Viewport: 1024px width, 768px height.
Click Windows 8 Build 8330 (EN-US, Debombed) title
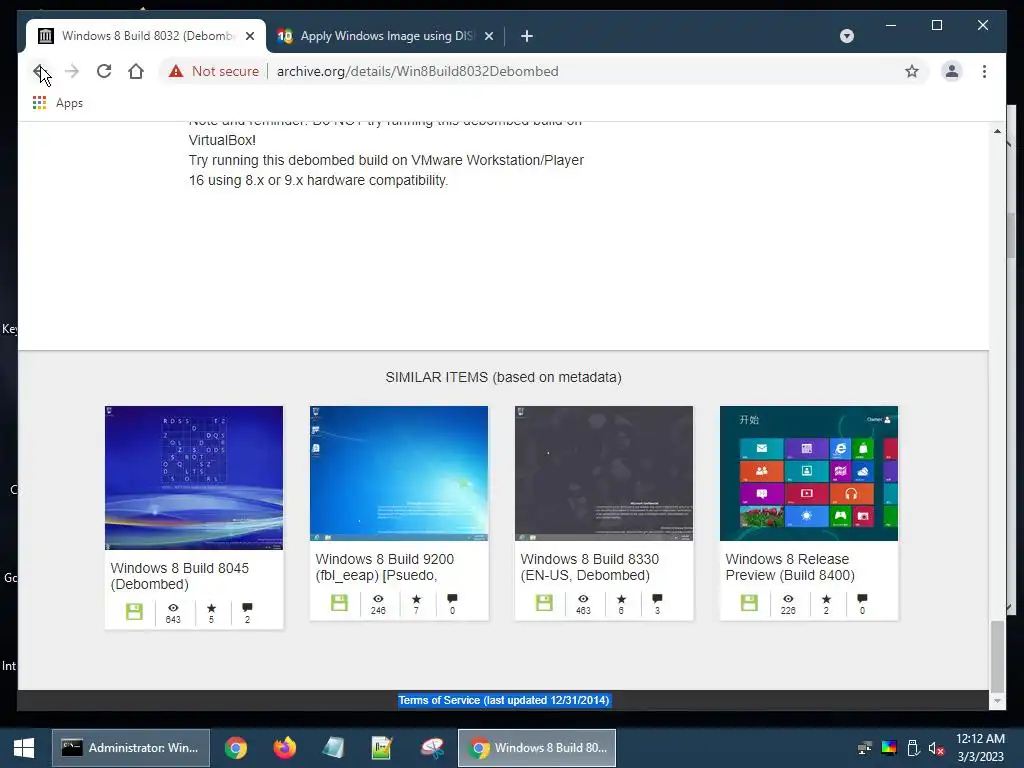click(x=590, y=567)
